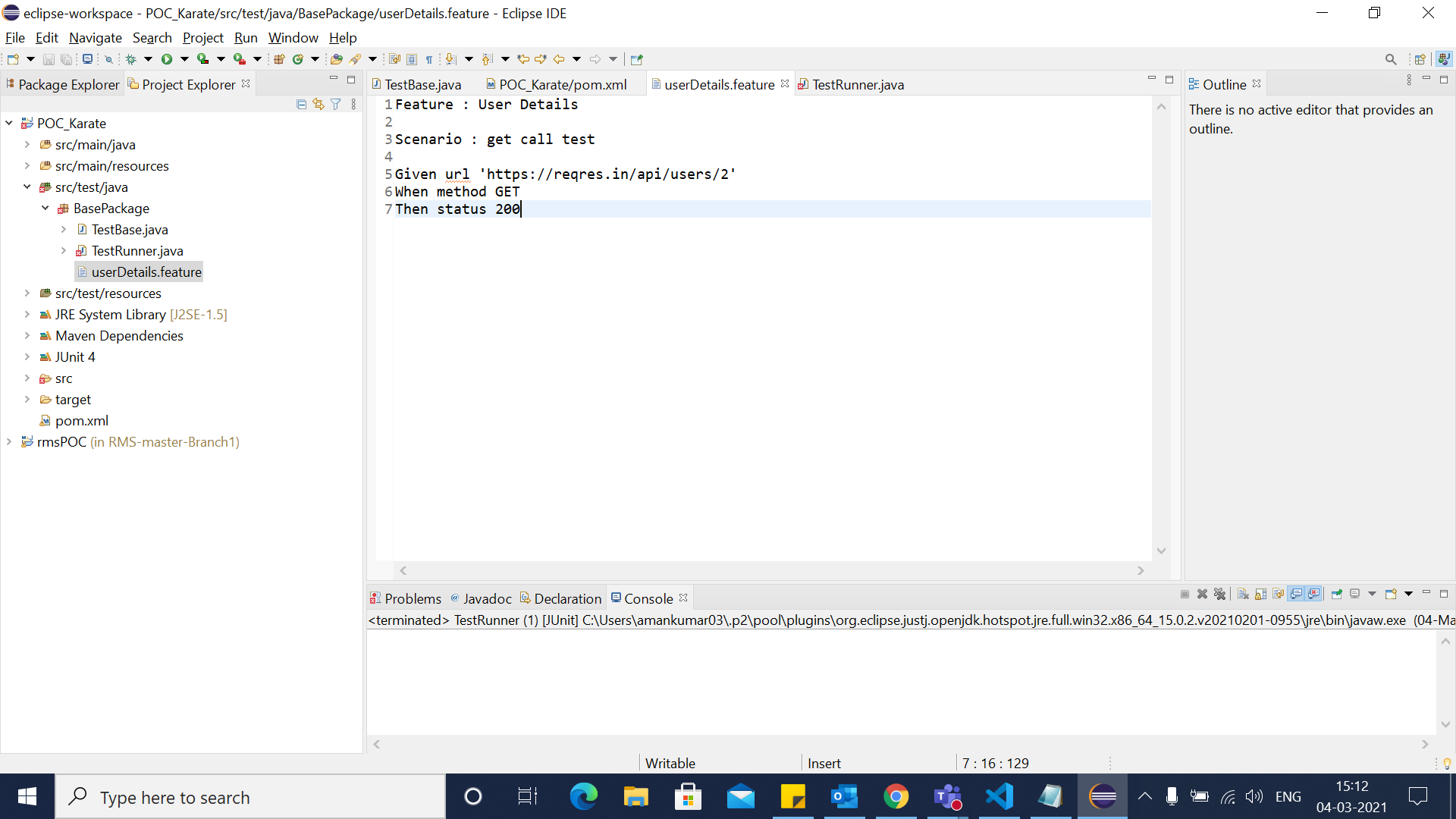The width and height of the screenshot is (1456, 819).
Task: Collapse the BasePackage tree node
Action: click(45, 208)
